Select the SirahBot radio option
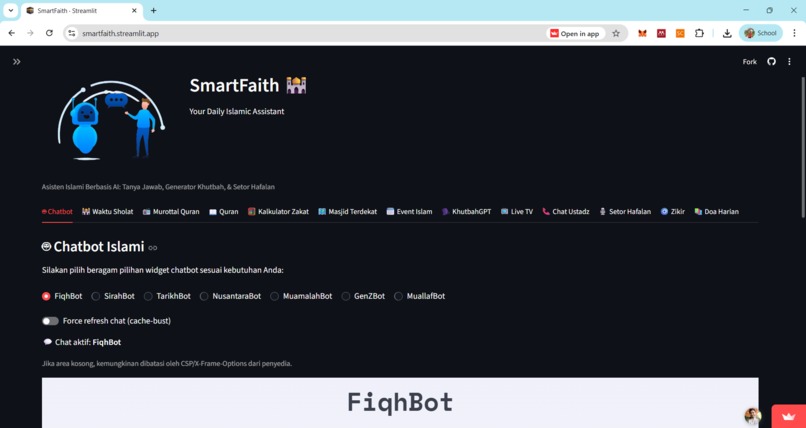 (x=113, y=296)
